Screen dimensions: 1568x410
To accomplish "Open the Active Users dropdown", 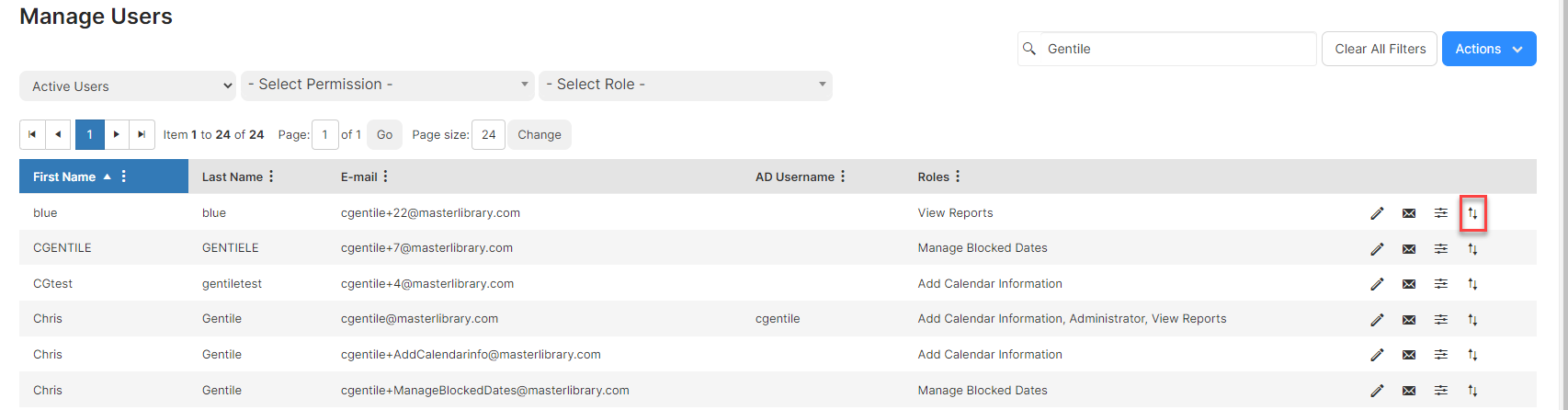I will pyautogui.click(x=128, y=86).
